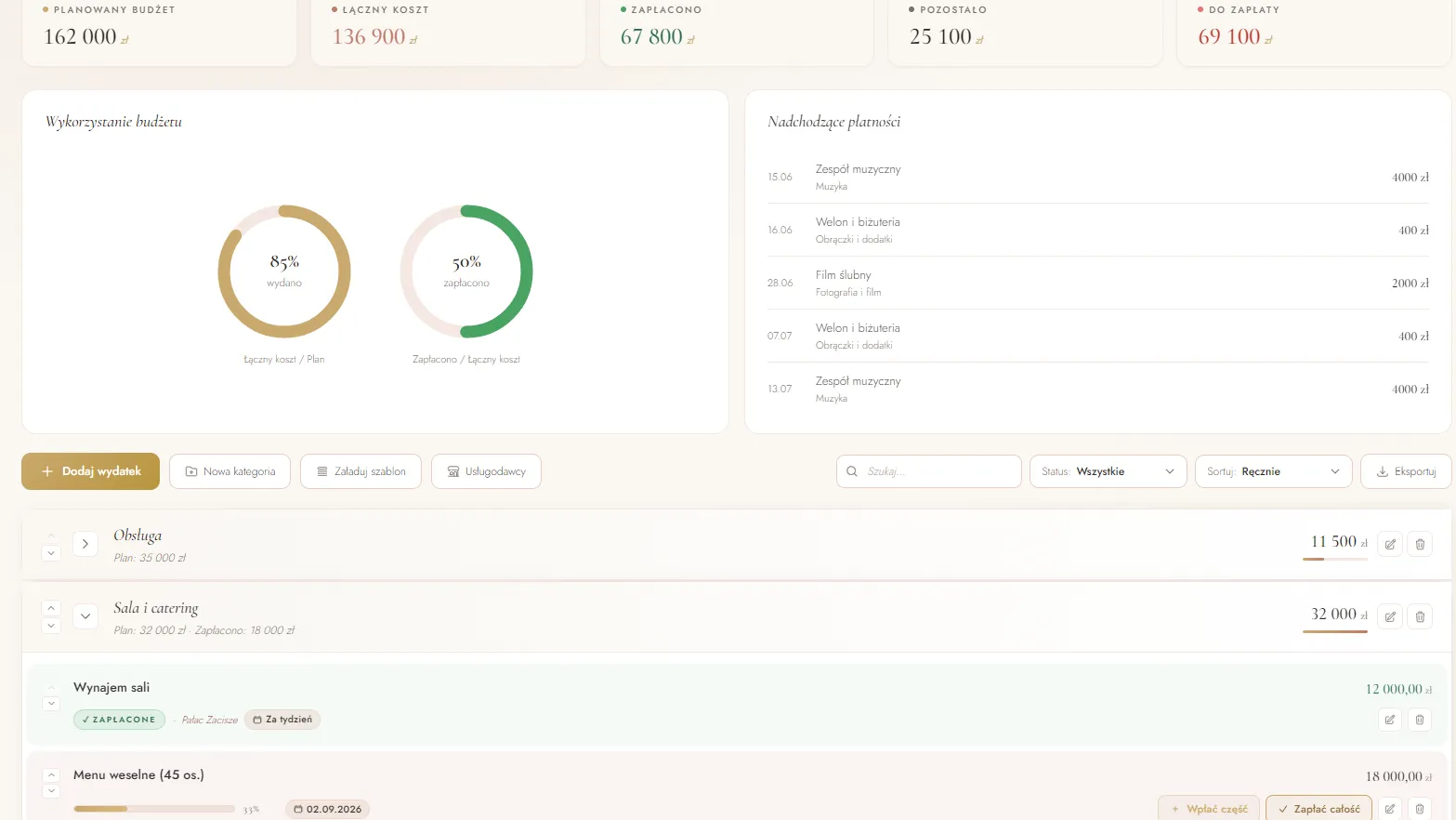Click the Menu weselne payment progress bar

pos(154,809)
